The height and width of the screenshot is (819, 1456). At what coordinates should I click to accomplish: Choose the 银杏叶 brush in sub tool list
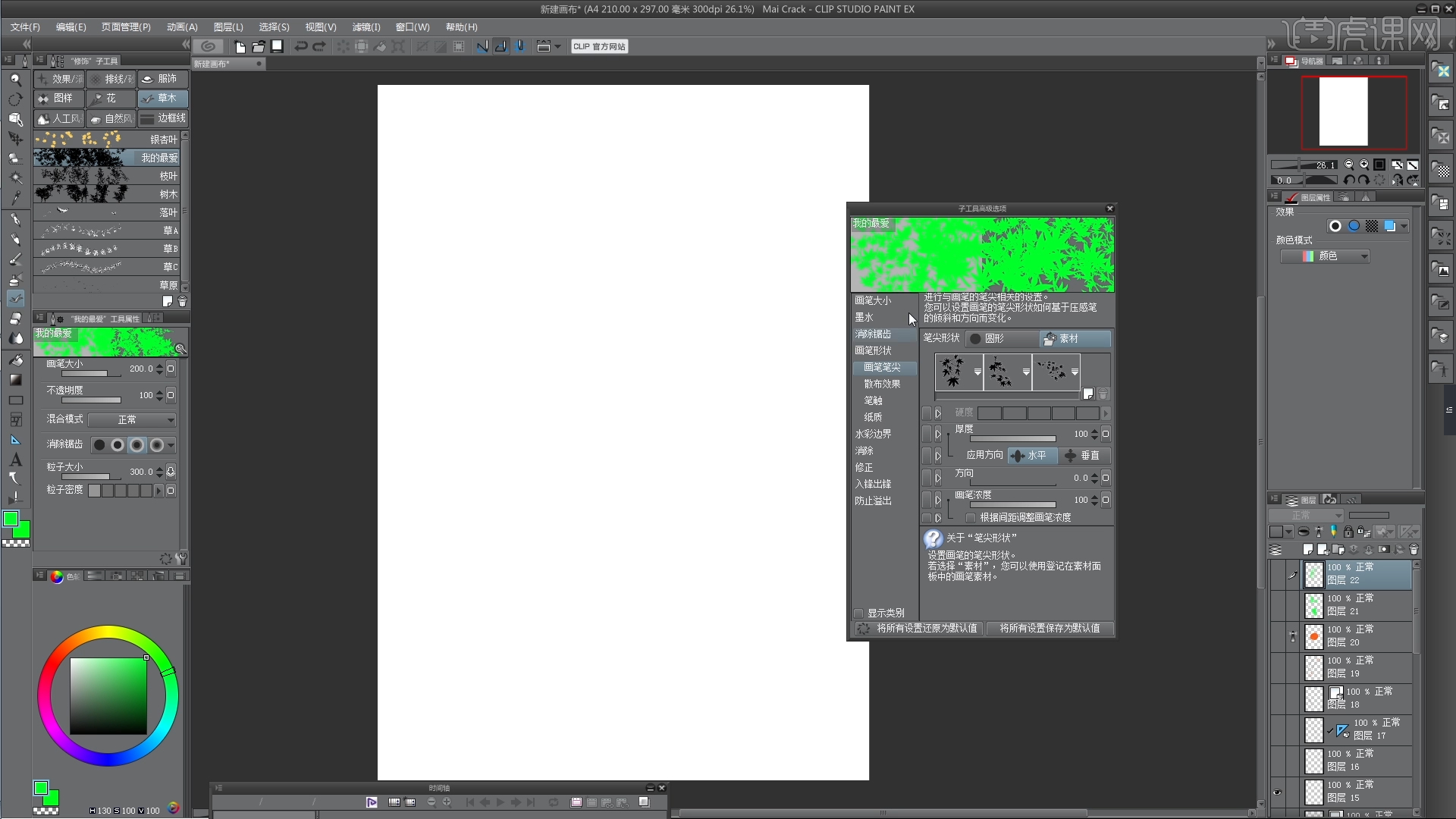click(x=106, y=140)
